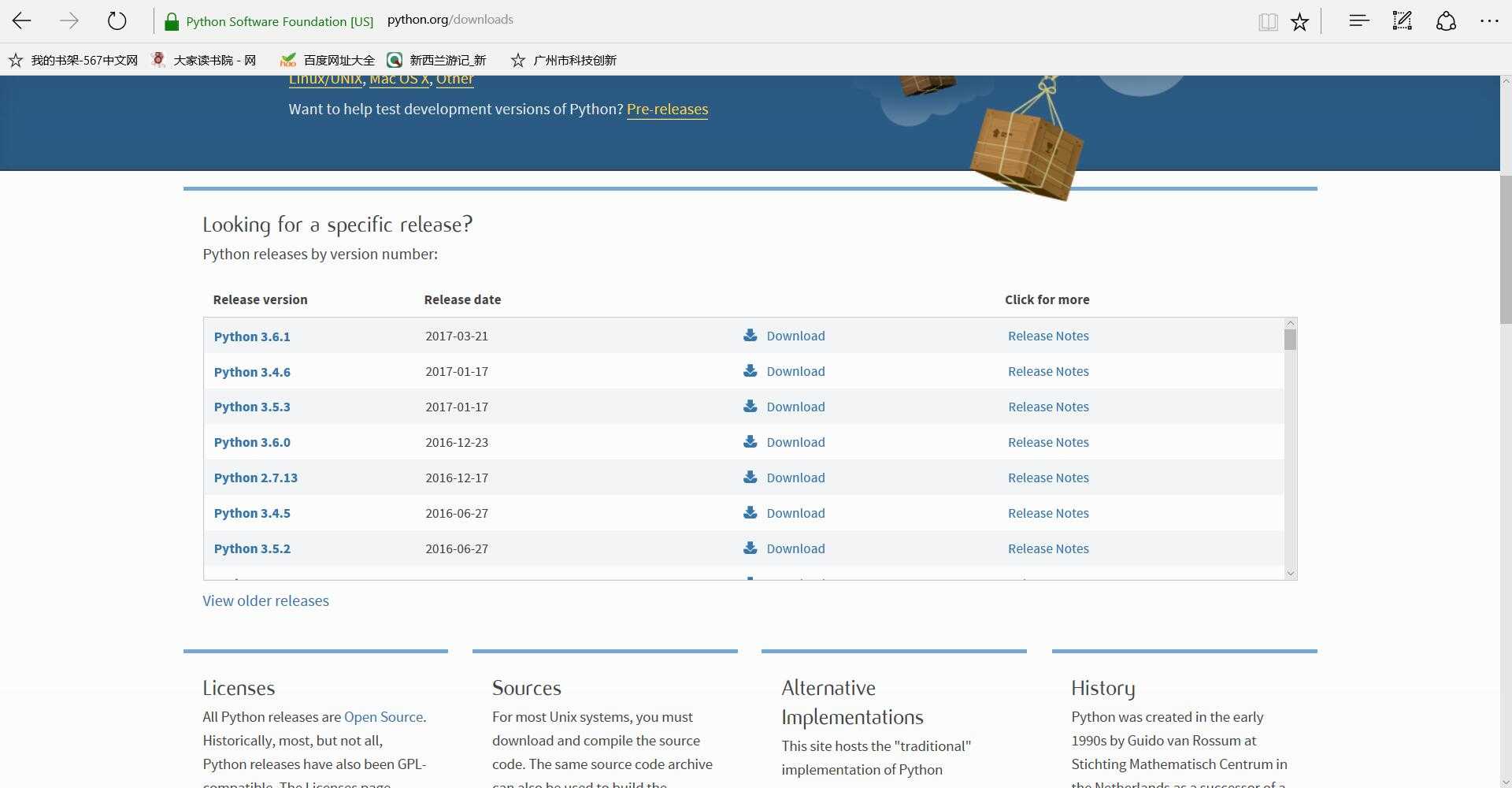Open the Python 3.6.0 release link
Screen dimensions: 1512x788
pyautogui.click(x=252, y=442)
